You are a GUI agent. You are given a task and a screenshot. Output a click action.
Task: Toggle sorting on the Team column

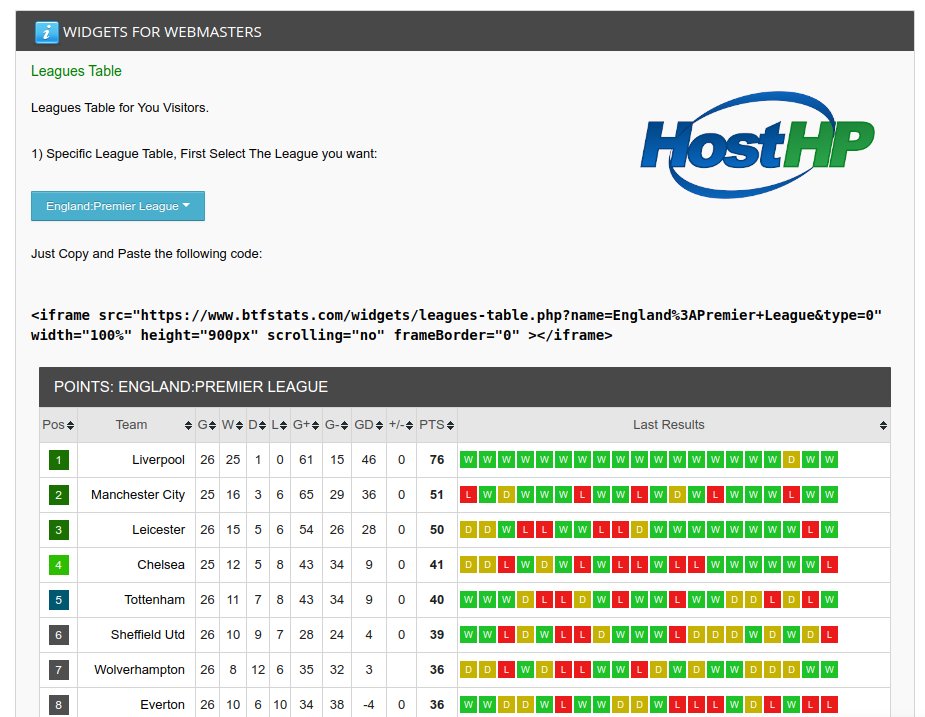point(131,424)
